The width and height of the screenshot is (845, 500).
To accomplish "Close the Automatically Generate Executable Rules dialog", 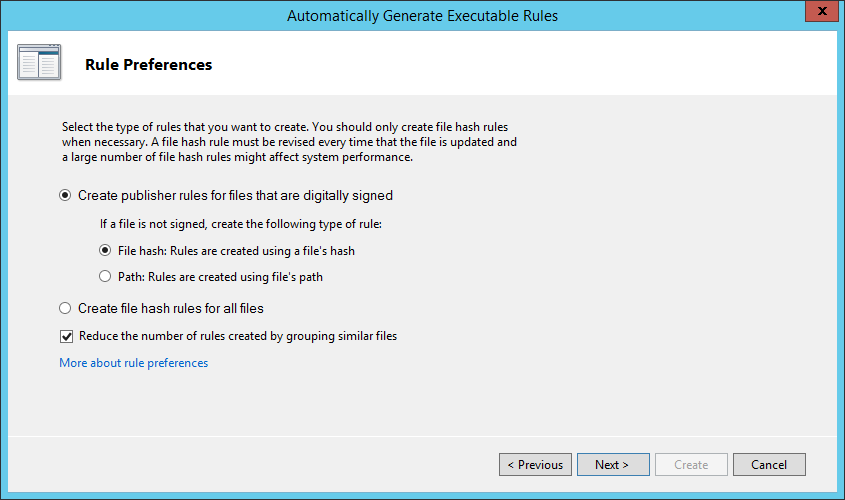I will coord(822,11).
